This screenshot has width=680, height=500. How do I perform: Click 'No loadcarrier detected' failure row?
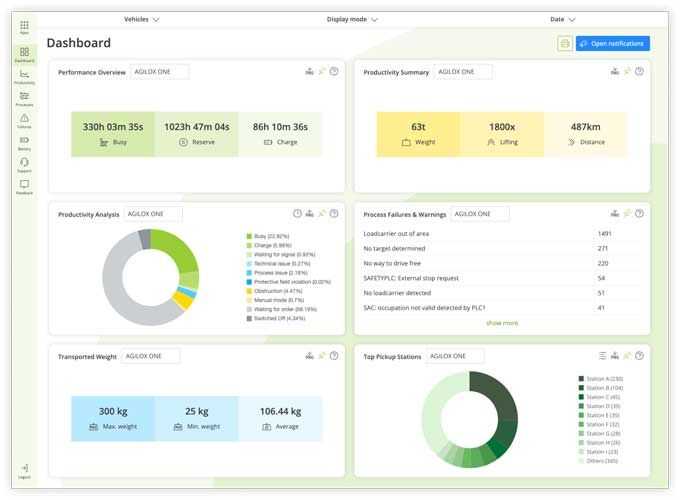click(x=502, y=293)
